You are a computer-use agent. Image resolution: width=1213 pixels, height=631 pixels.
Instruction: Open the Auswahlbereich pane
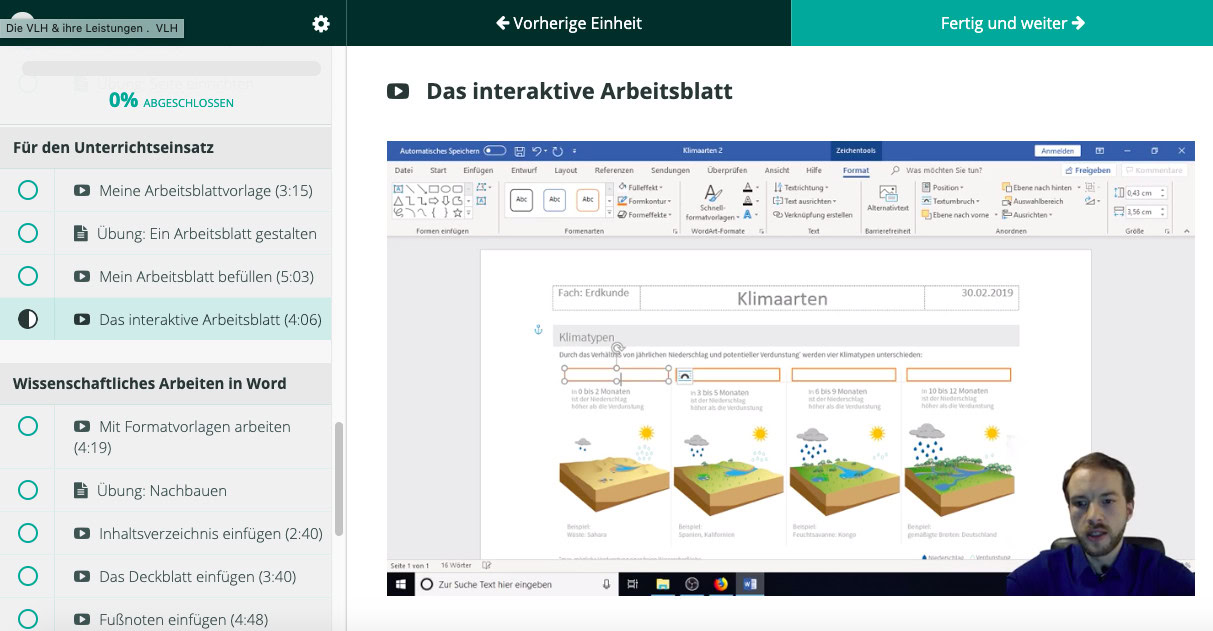(1038, 202)
